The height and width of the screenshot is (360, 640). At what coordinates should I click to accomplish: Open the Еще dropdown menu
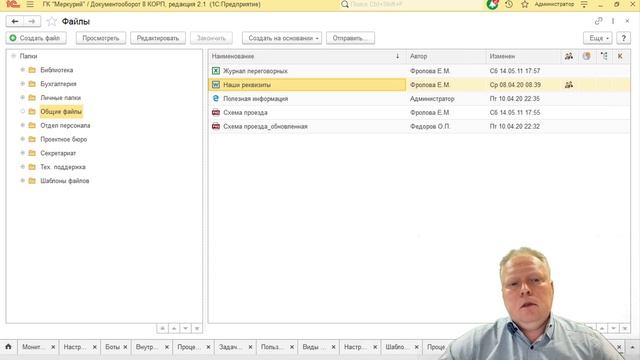click(598, 38)
